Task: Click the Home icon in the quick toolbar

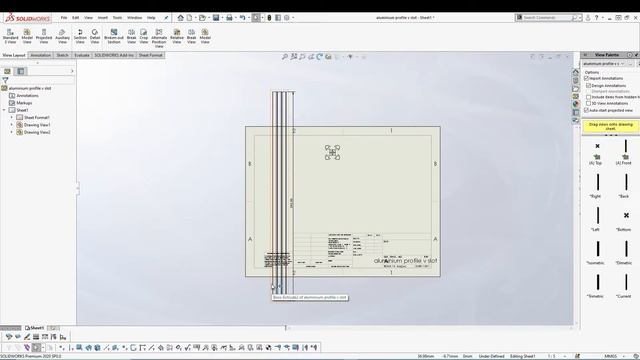Action: (x=180, y=18)
